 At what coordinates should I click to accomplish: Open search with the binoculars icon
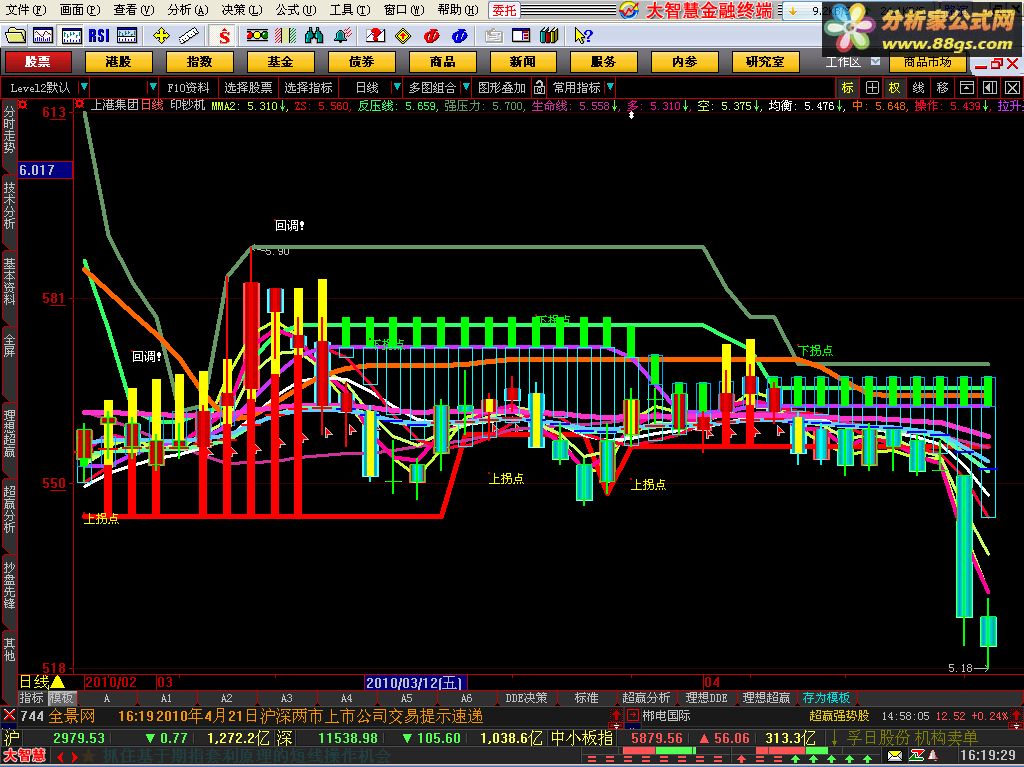(x=314, y=35)
